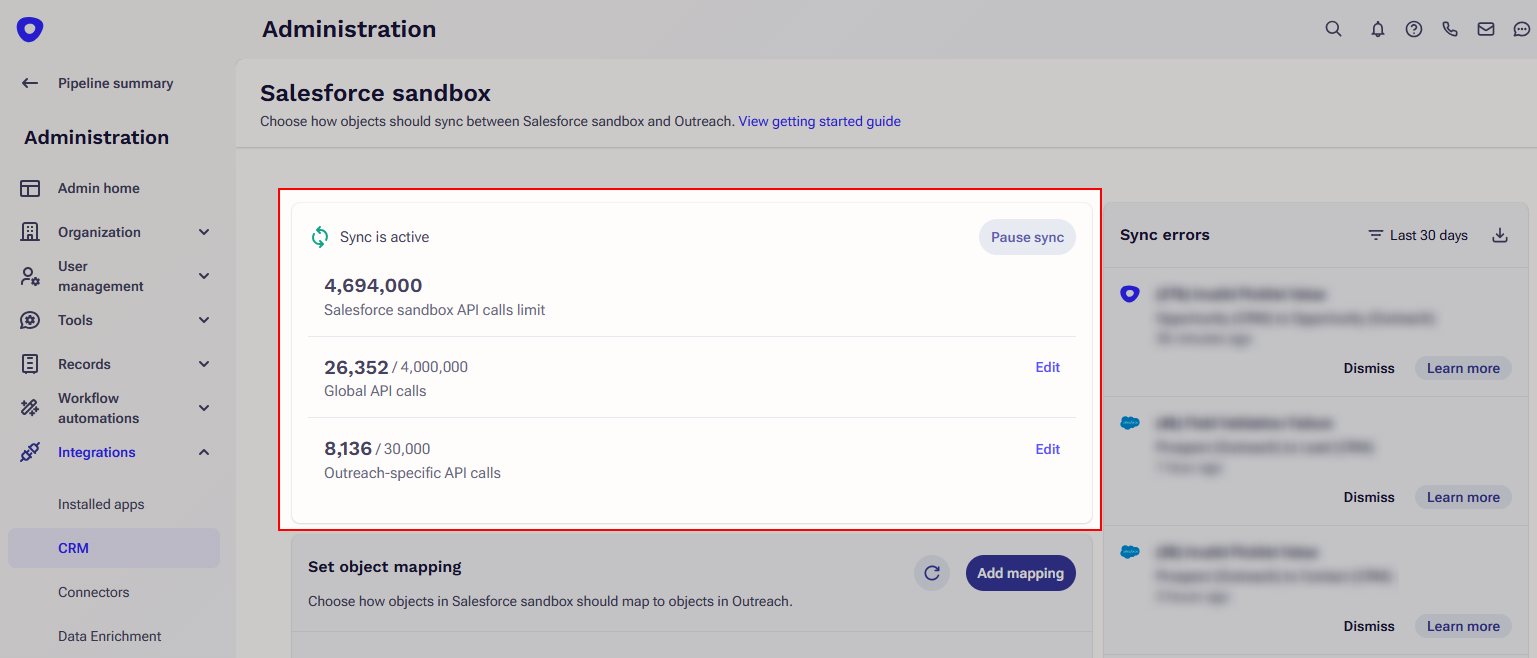The height and width of the screenshot is (658, 1537).
Task: Click the 4,694,000 API calls limit value
Action: click(x=373, y=286)
